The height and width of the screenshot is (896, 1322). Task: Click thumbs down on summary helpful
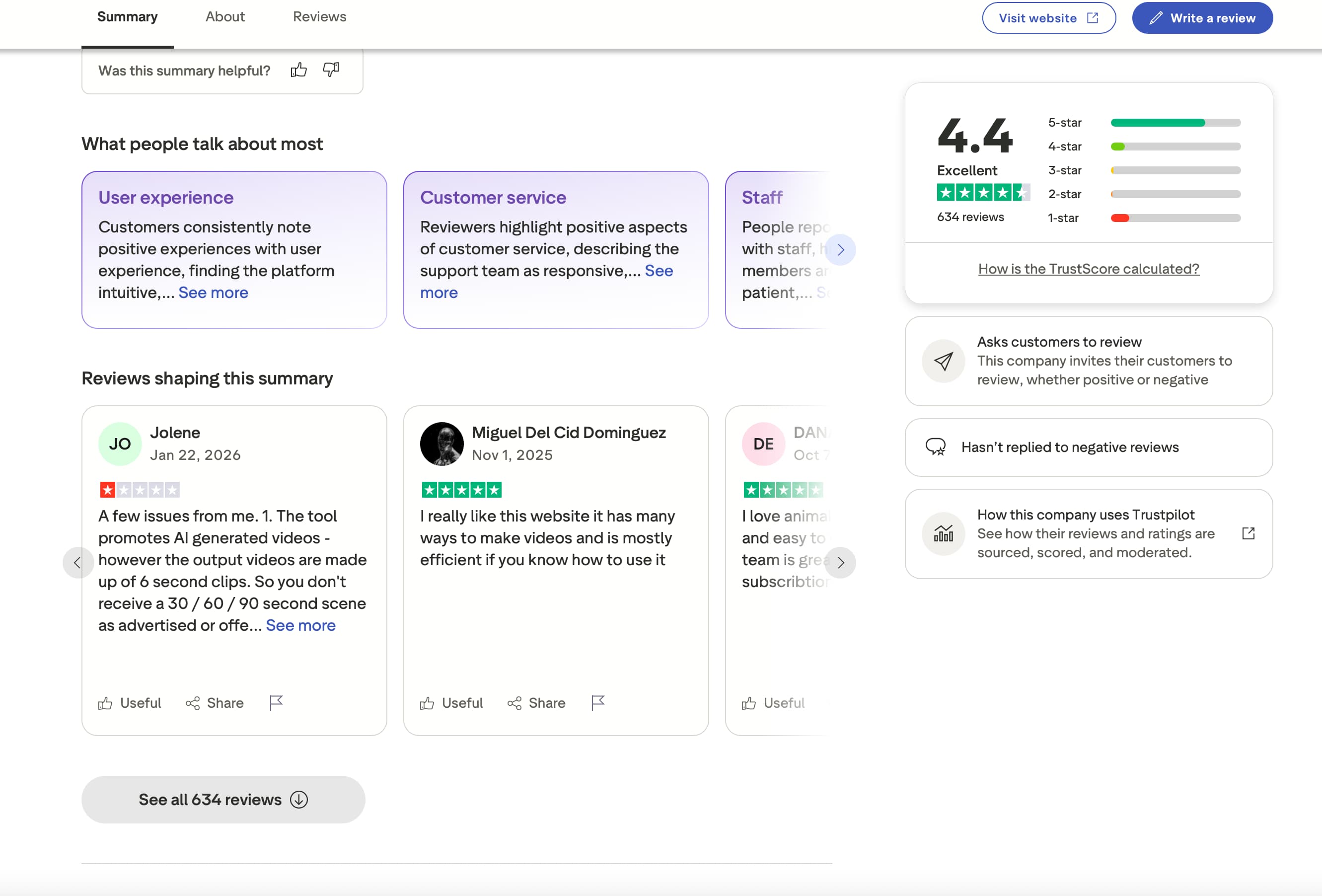point(331,71)
